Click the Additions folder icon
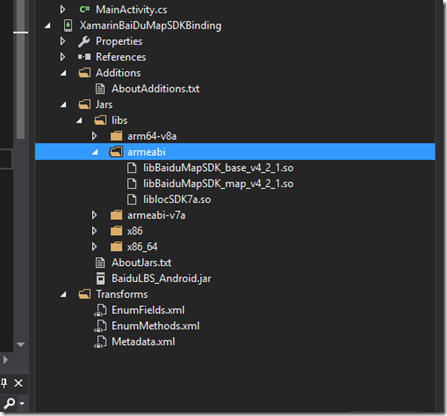Viewport: 447px width, 416px height. pos(85,73)
